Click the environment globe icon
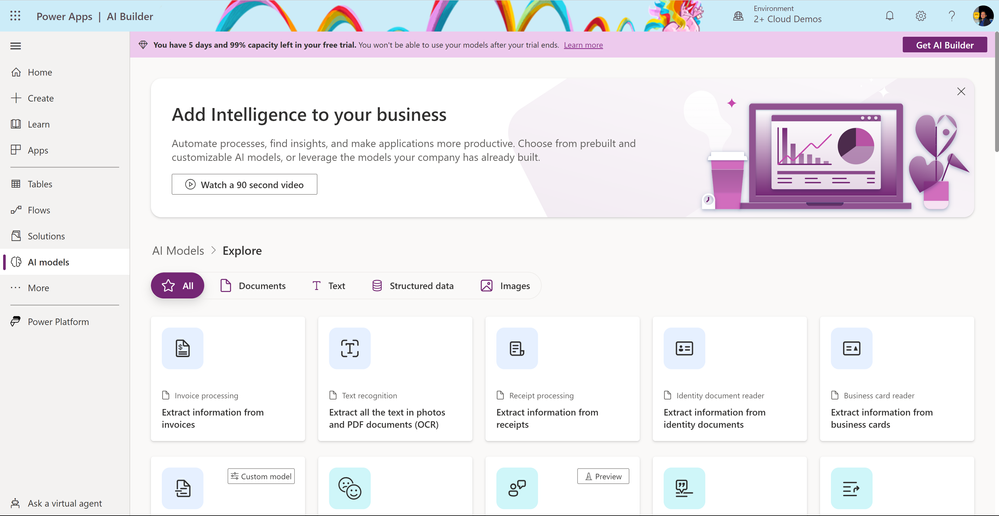999x516 pixels. (738, 16)
